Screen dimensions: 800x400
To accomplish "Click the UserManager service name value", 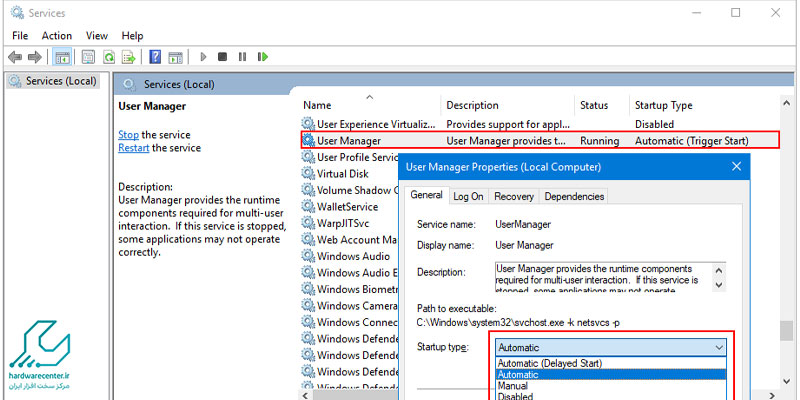I will [523, 224].
